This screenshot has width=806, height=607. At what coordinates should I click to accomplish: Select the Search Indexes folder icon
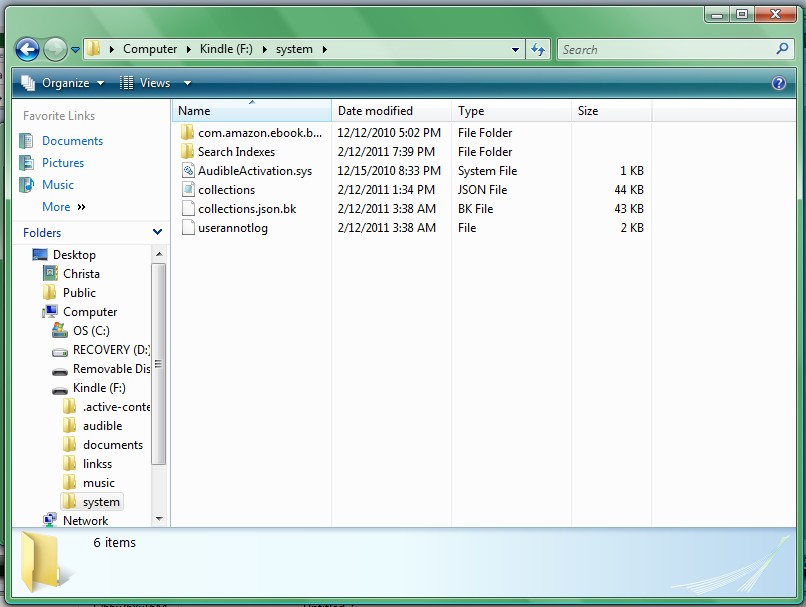point(188,152)
